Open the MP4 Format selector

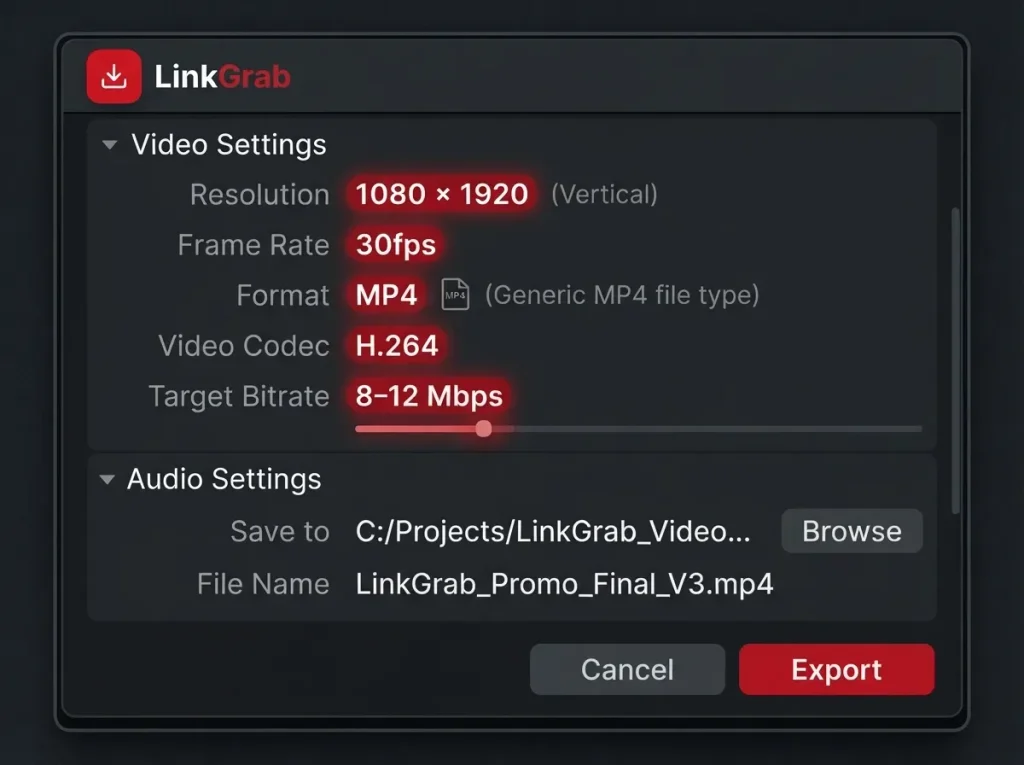point(386,295)
